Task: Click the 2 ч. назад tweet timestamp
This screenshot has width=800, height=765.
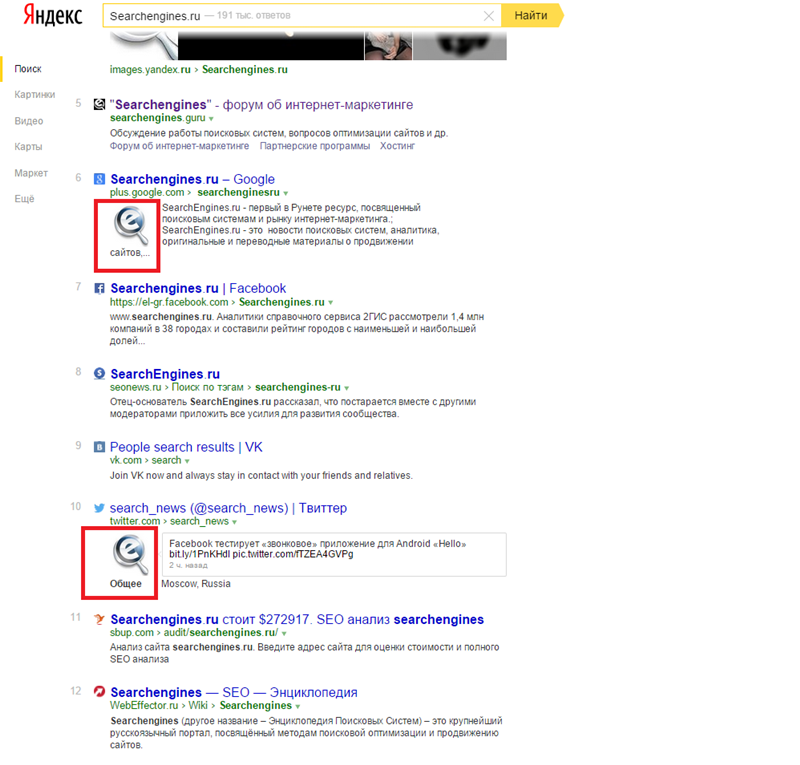Action: (188, 565)
